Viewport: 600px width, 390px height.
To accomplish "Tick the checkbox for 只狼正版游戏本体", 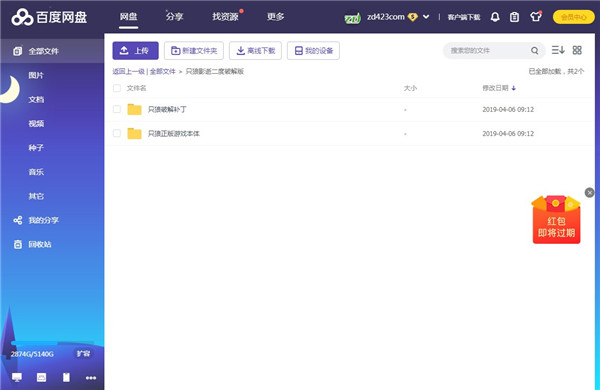I will tap(117, 134).
